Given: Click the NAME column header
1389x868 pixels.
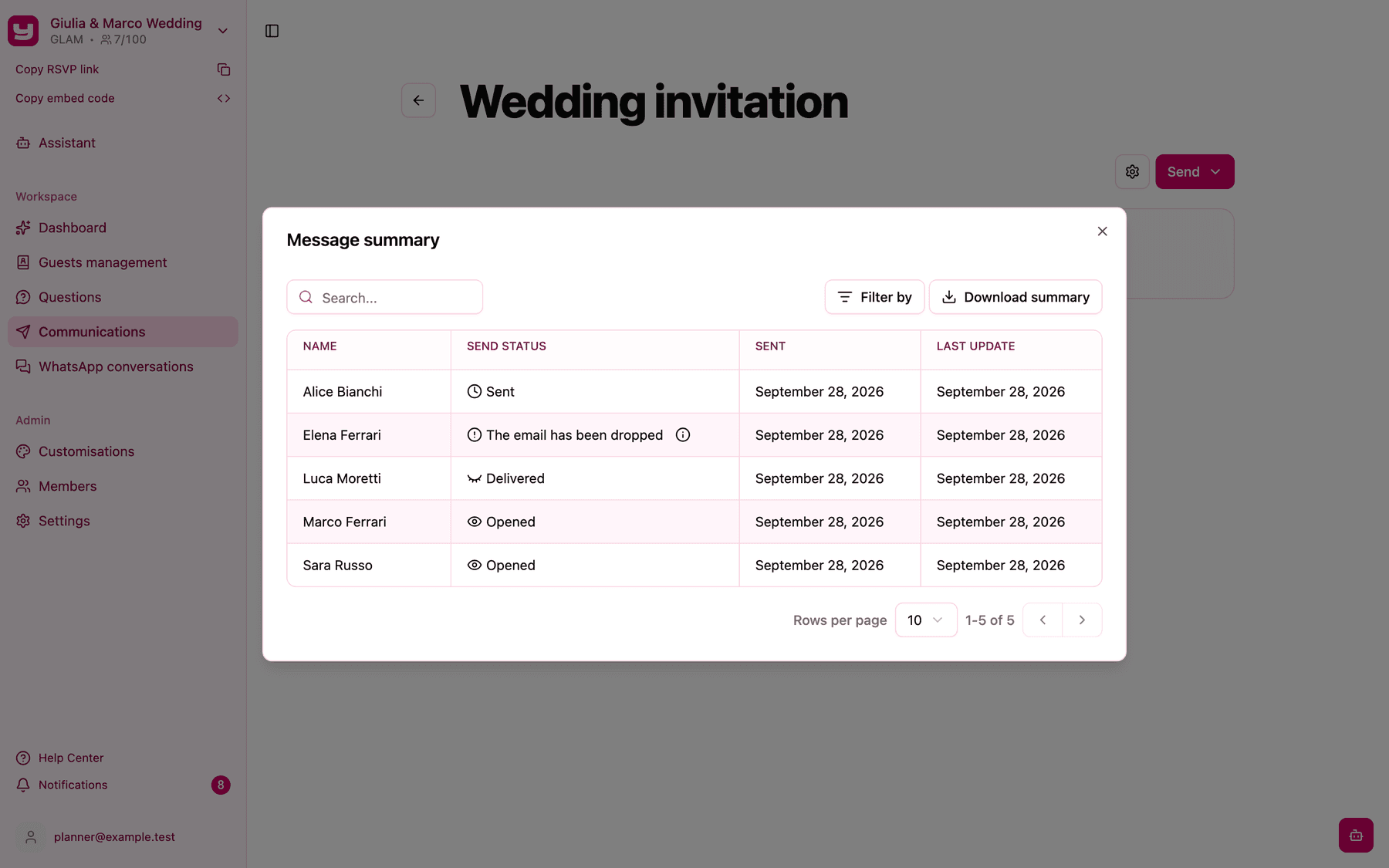Looking at the screenshot, I should 319,346.
